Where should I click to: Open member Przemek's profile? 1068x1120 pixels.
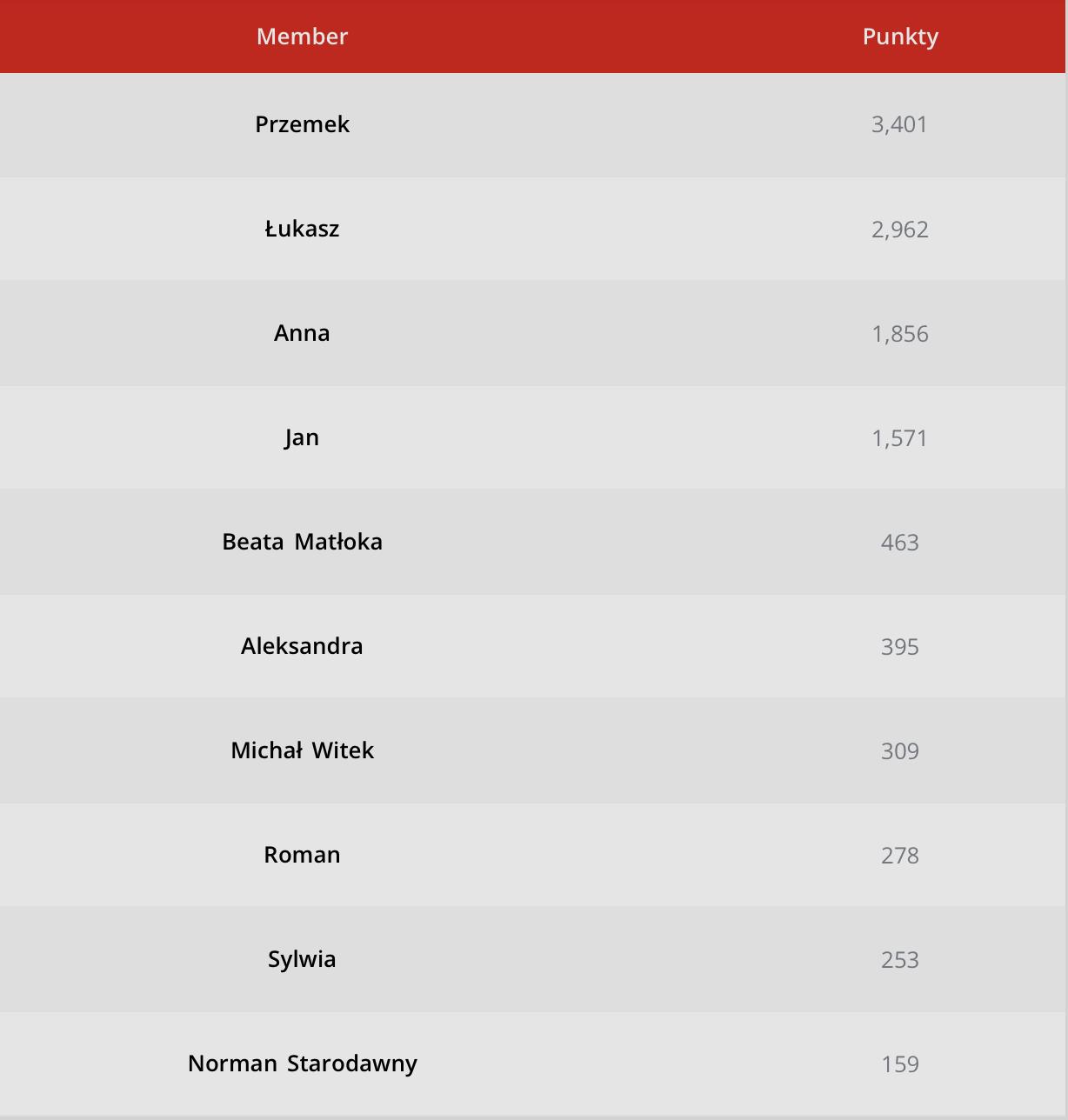coord(302,124)
